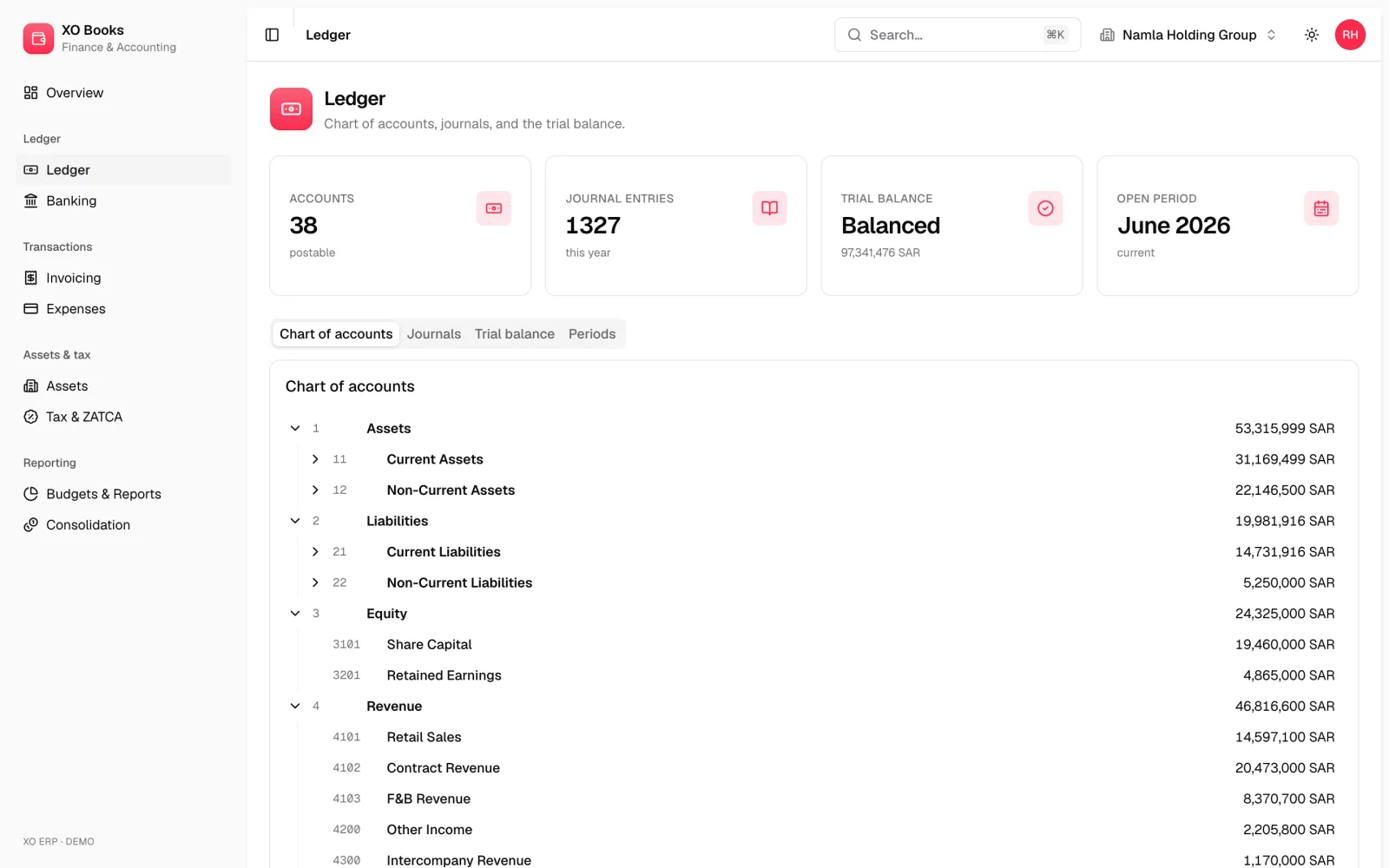Open Banking from the sidebar

click(123, 201)
